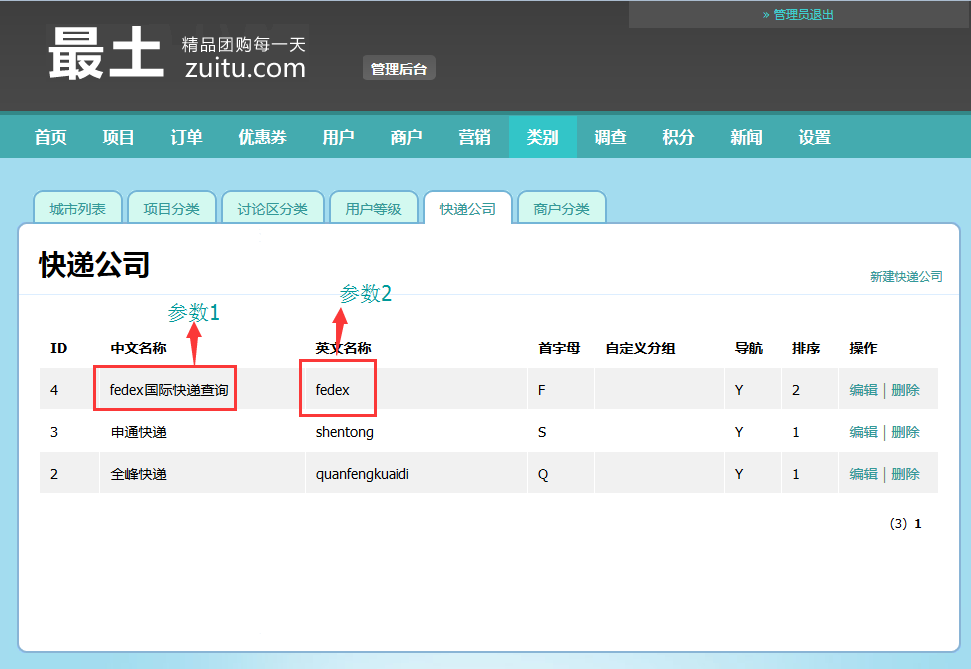Click the 自定义分组 column header
971x669 pixels.
(x=640, y=348)
